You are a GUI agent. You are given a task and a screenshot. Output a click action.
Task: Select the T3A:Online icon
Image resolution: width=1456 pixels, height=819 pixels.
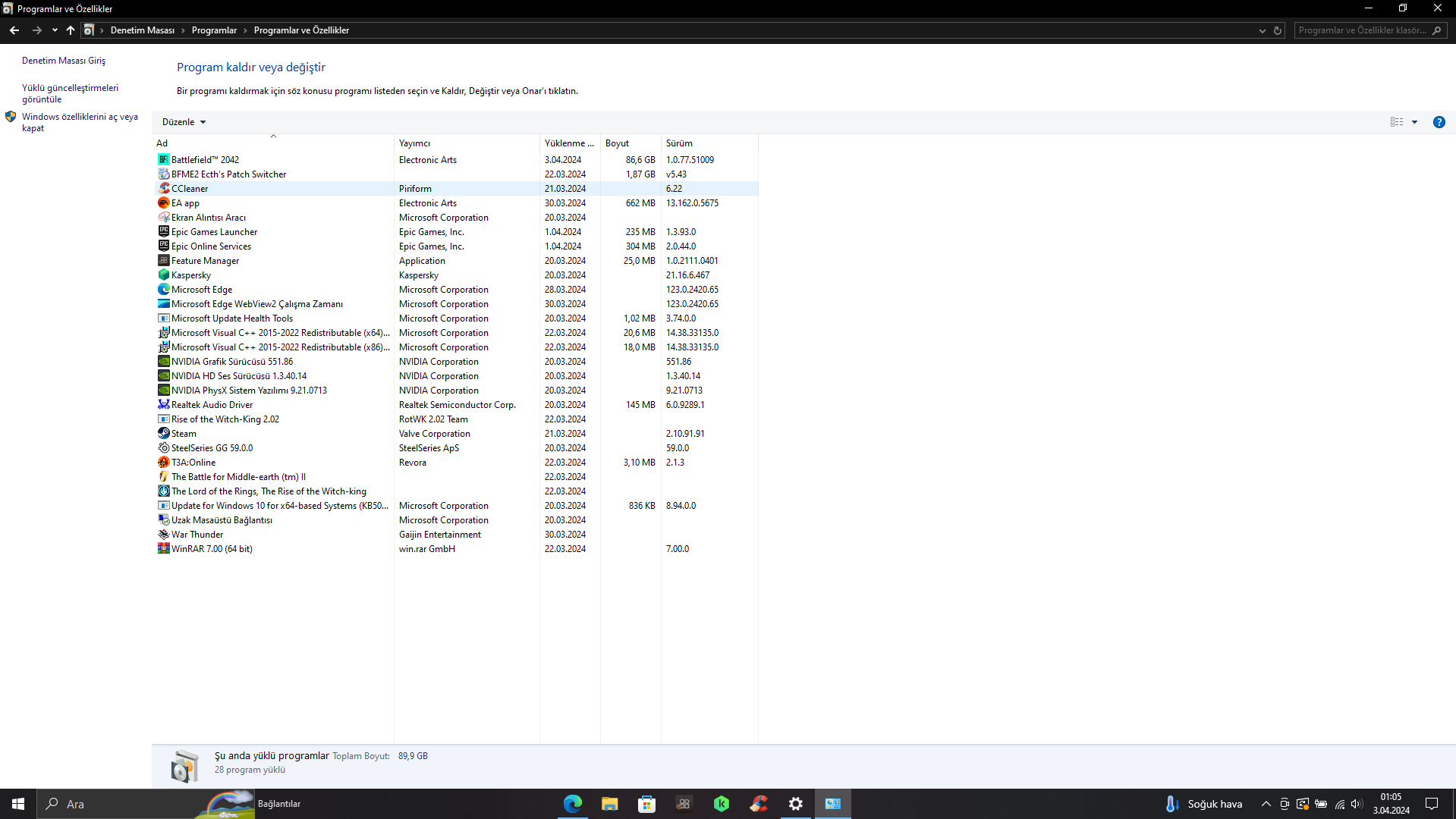click(x=163, y=463)
